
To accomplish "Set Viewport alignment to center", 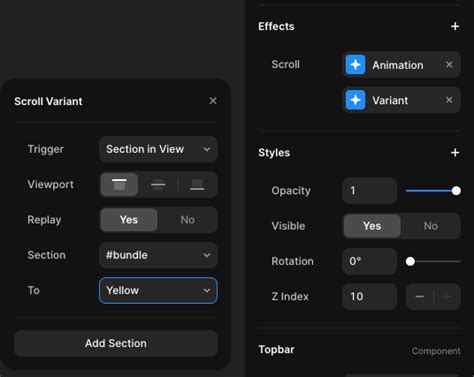I will [158, 184].
